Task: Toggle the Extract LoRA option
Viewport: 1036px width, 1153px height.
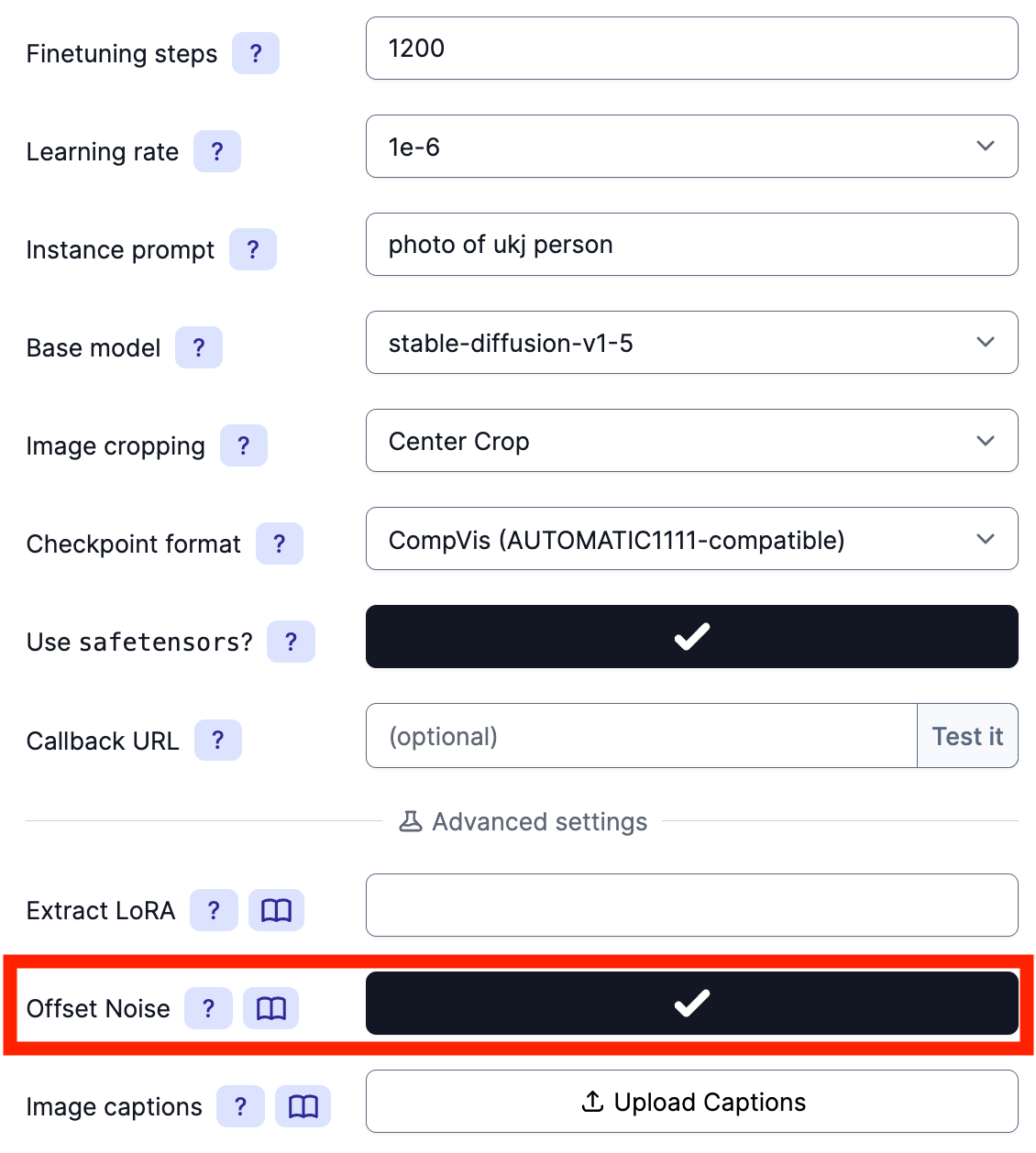Action: (x=691, y=906)
